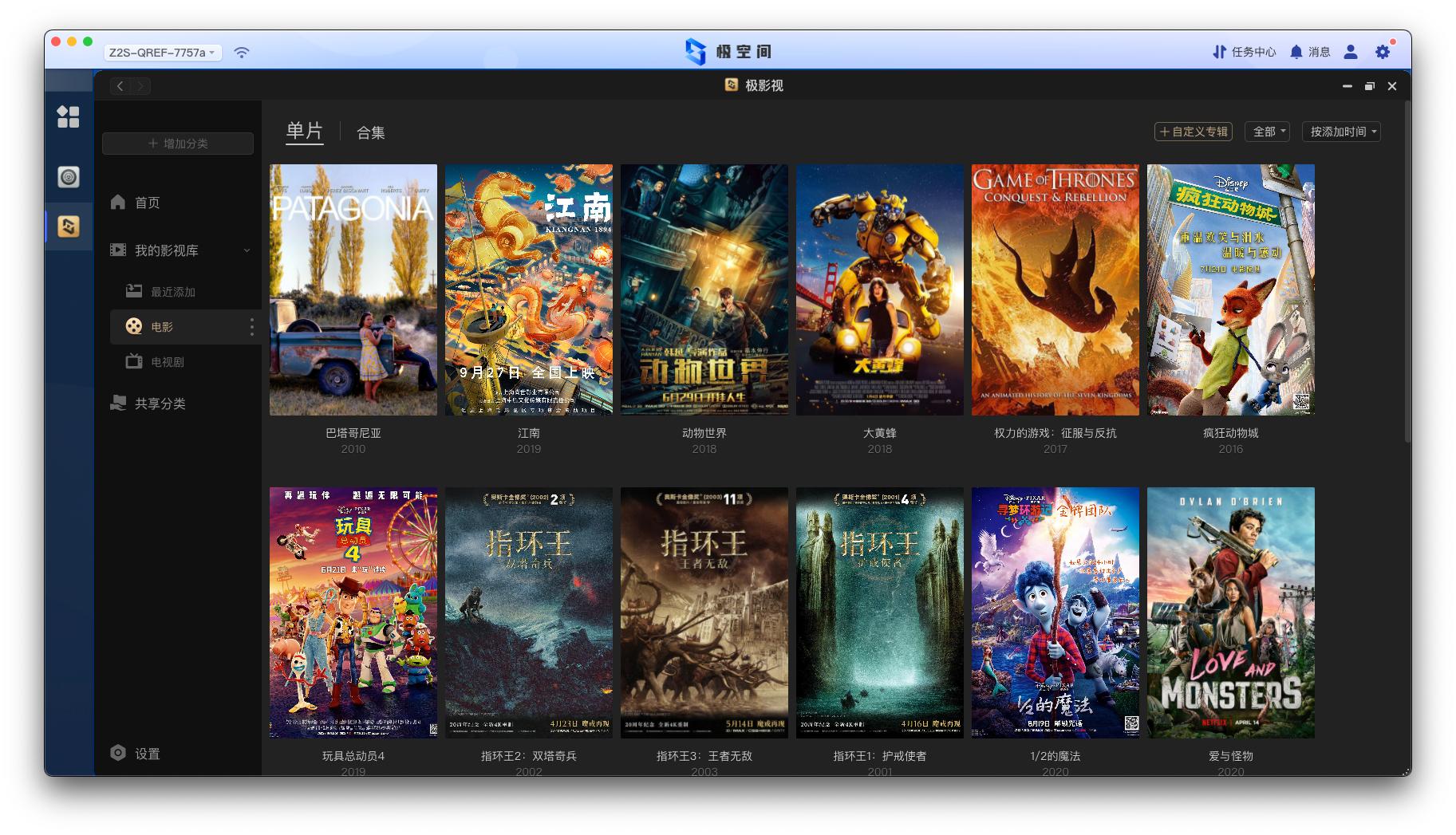The width and height of the screenshot is (1456, 835).
Task: Click the TV icon beside 电视剧
Action: tap(134, 361)
